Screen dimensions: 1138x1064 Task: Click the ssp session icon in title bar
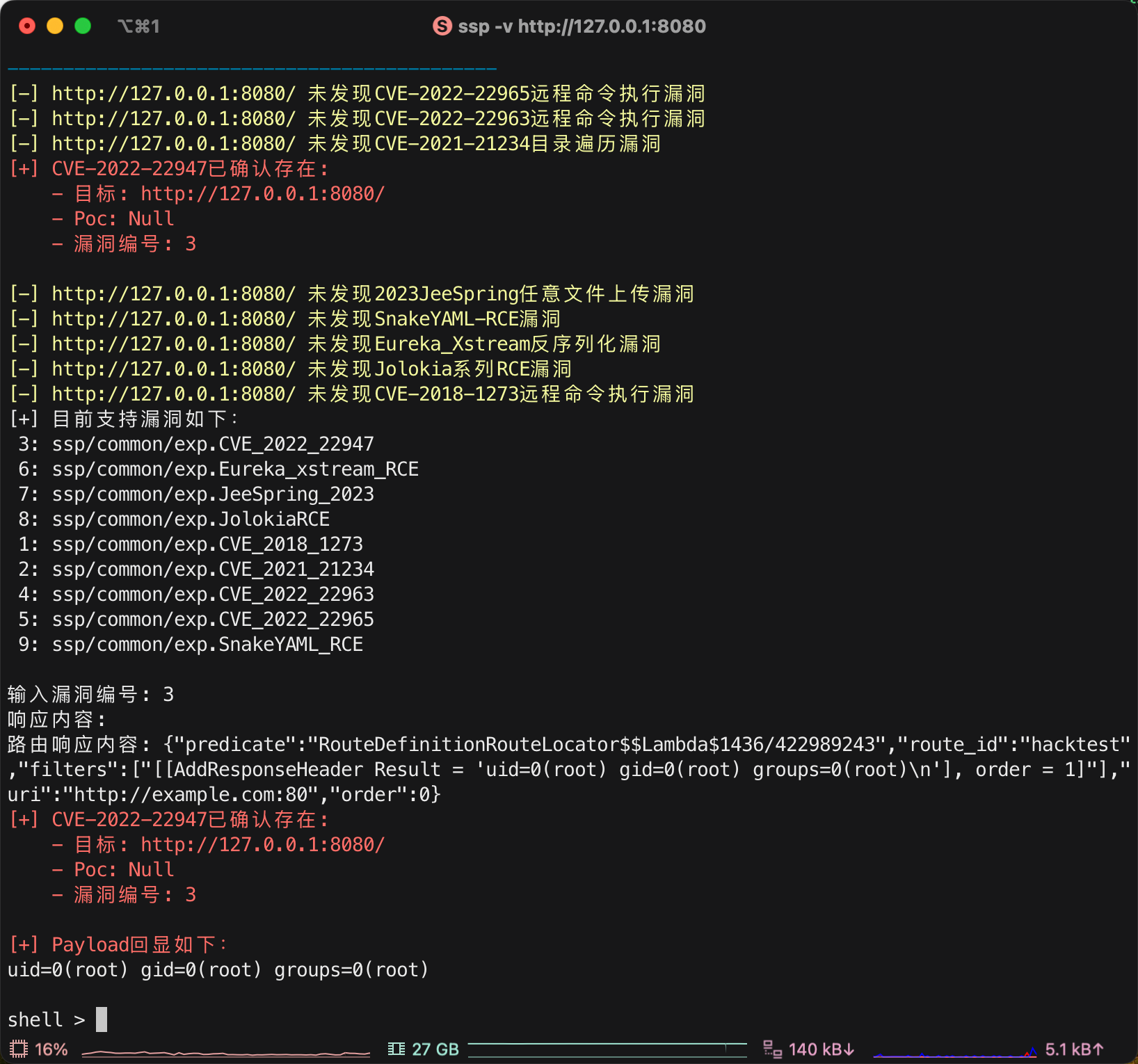click(x=442, y=26)
